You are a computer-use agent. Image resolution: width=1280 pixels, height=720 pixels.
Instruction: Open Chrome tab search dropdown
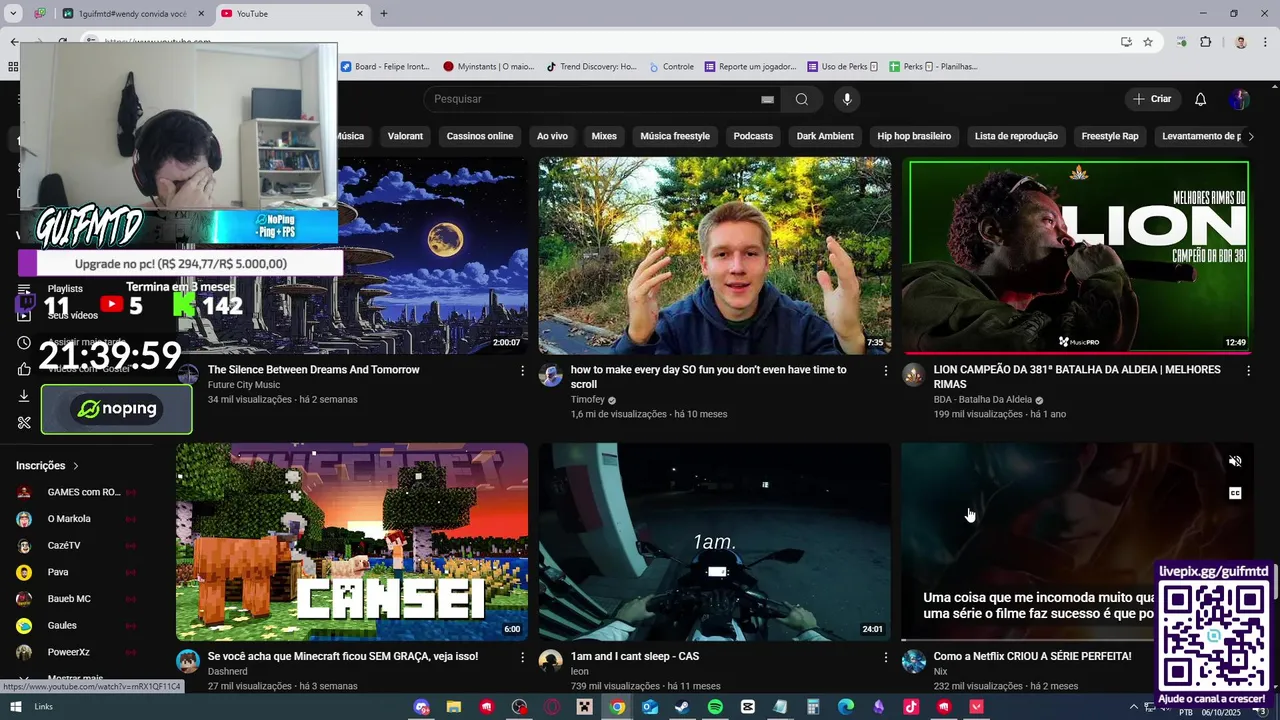pyautogui.click(x=14, y=14)
